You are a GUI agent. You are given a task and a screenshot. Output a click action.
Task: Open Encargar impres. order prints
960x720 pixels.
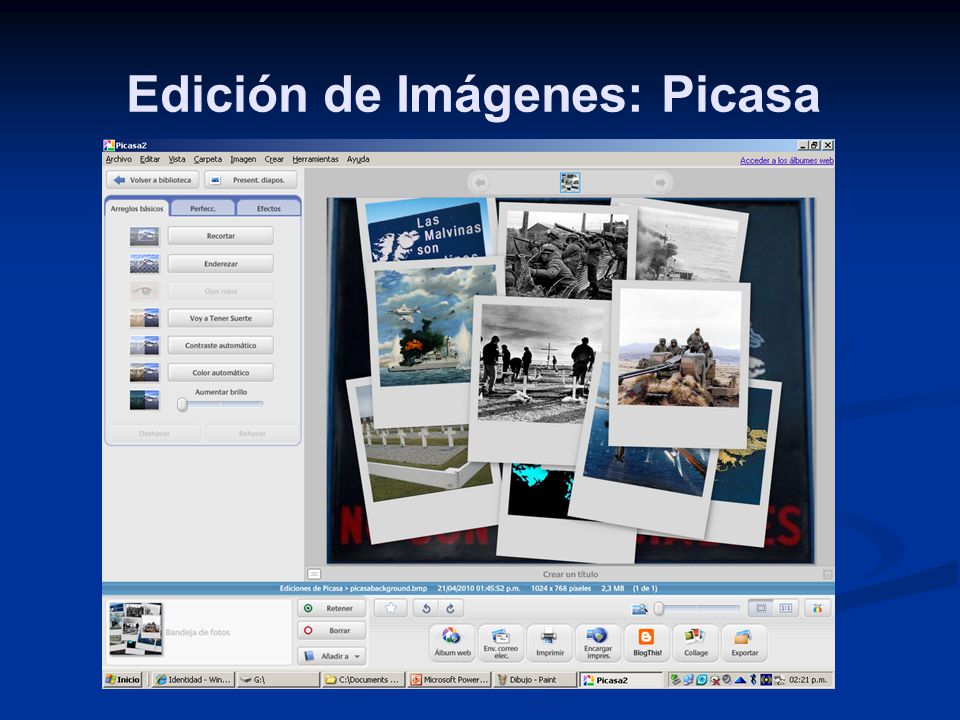click(598, 642)
